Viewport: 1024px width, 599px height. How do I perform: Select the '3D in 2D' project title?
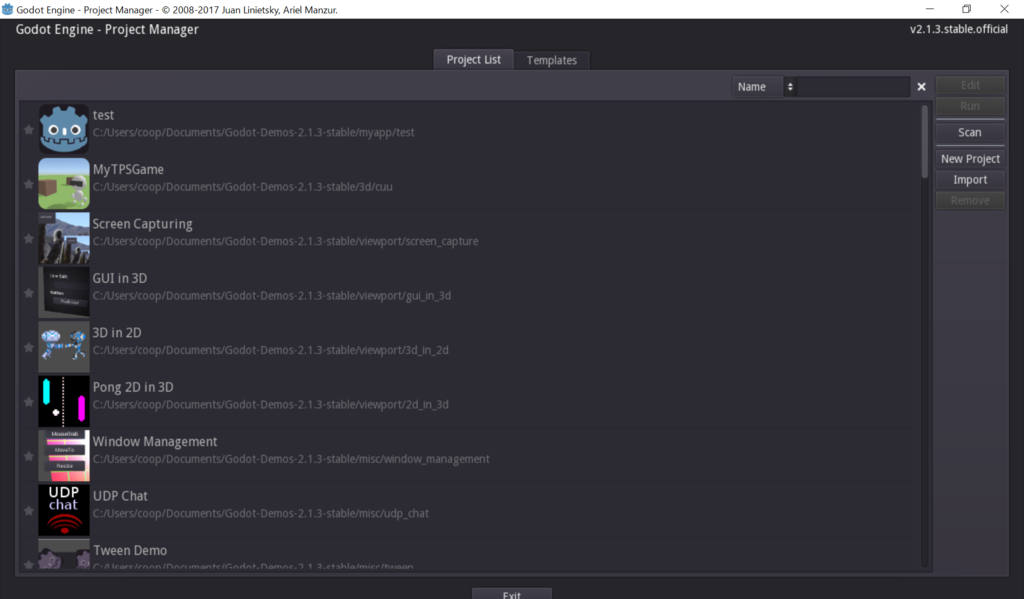click(x=117, y=332)
